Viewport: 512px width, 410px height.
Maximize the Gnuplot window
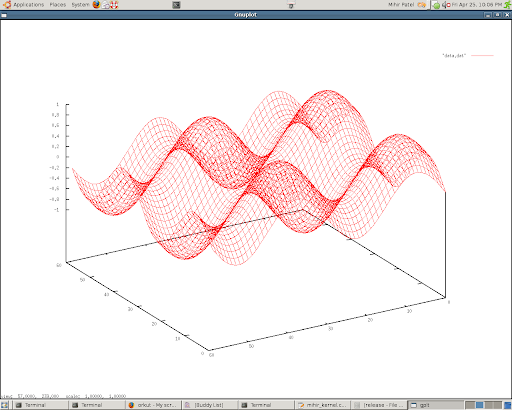click(497, 15)
